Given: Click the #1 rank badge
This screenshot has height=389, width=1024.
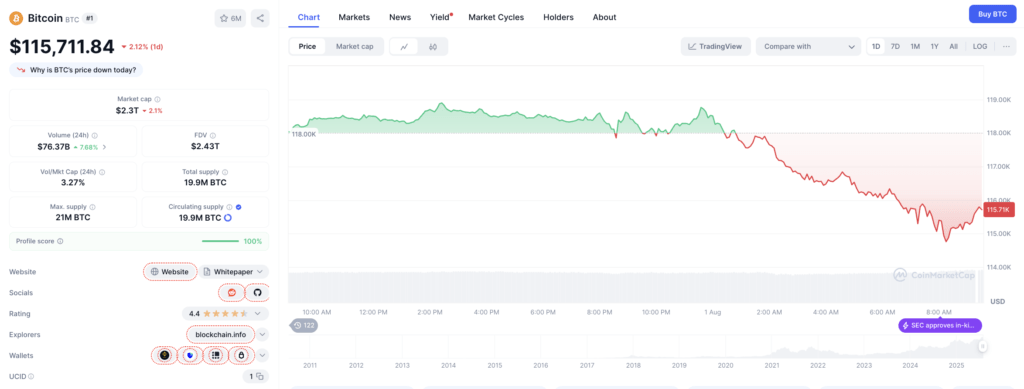Looking at the screenshot, I should click(89, 18).
